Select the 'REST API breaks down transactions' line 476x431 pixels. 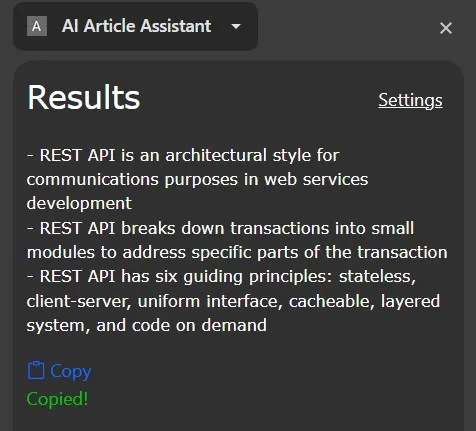coord(220,228)
